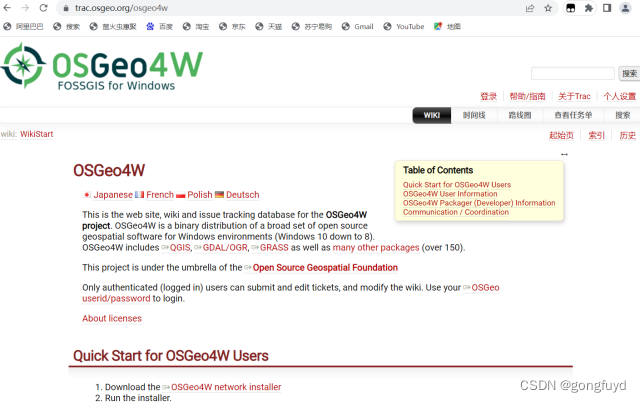Open the 天猫 bookmark
This screenshot has height=402, width=641.
[269, 27]
